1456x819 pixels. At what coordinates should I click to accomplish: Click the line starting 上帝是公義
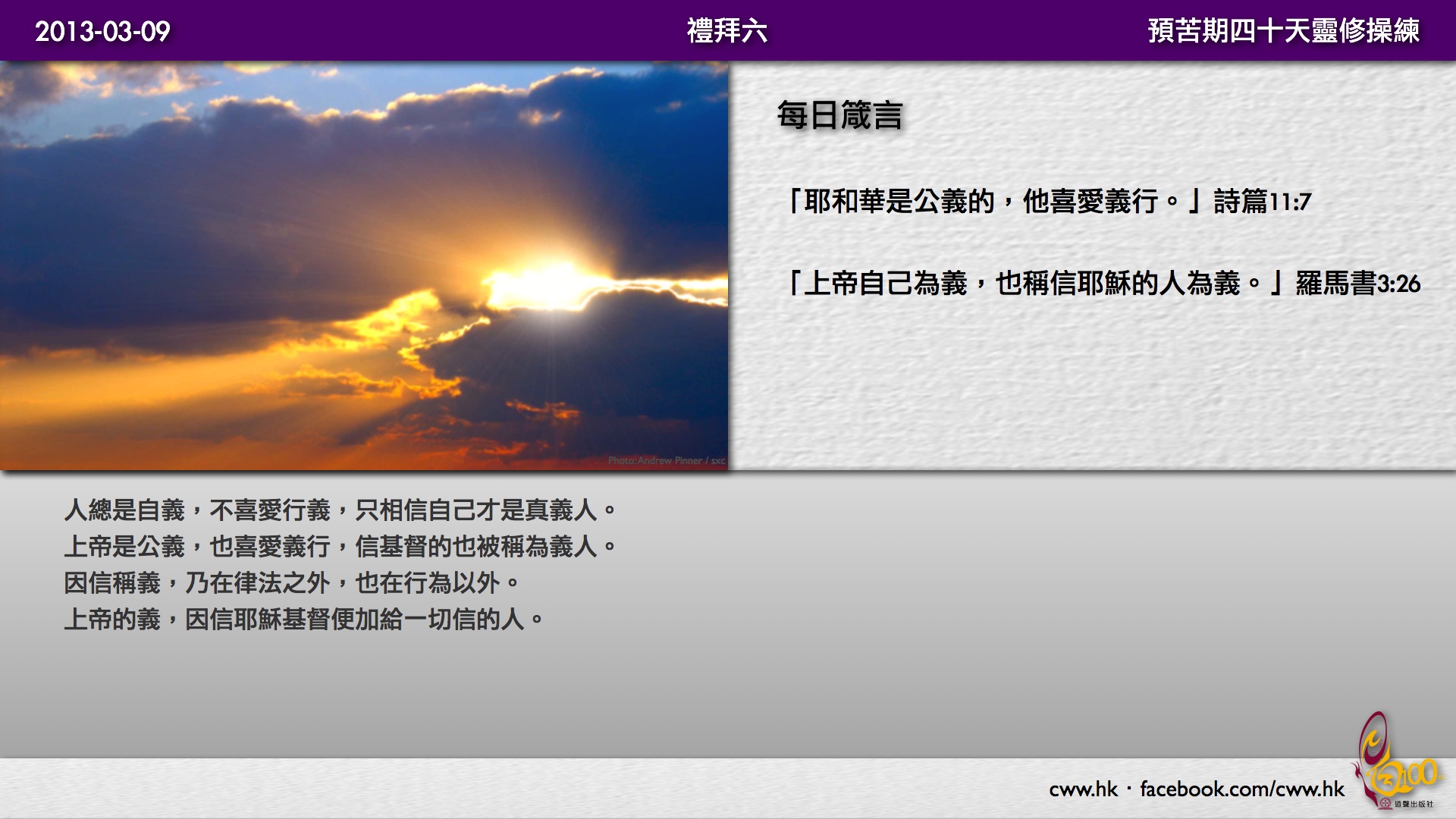click(340, 546)
